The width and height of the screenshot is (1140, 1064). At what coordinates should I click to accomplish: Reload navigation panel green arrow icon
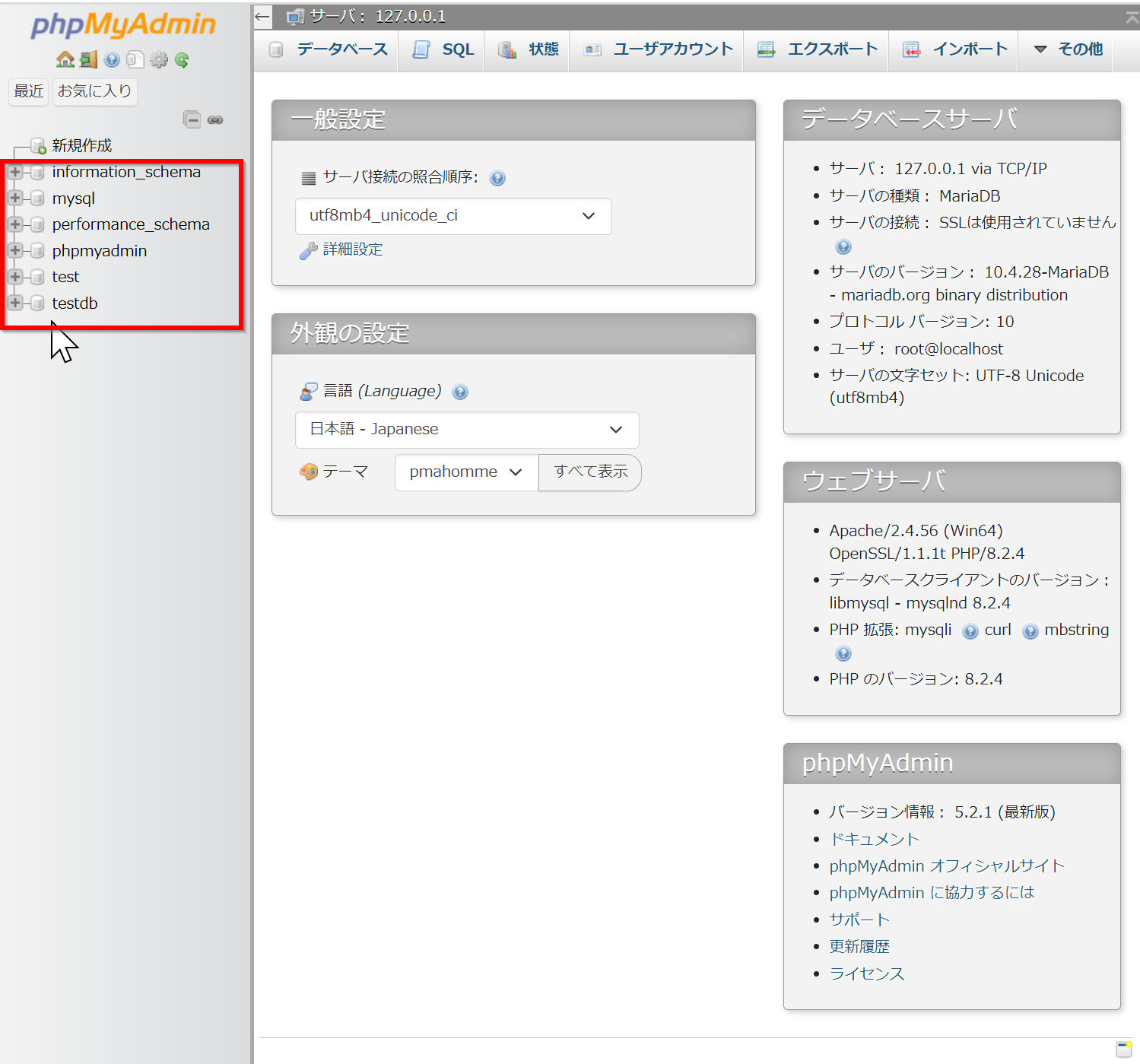pos(181,59)
